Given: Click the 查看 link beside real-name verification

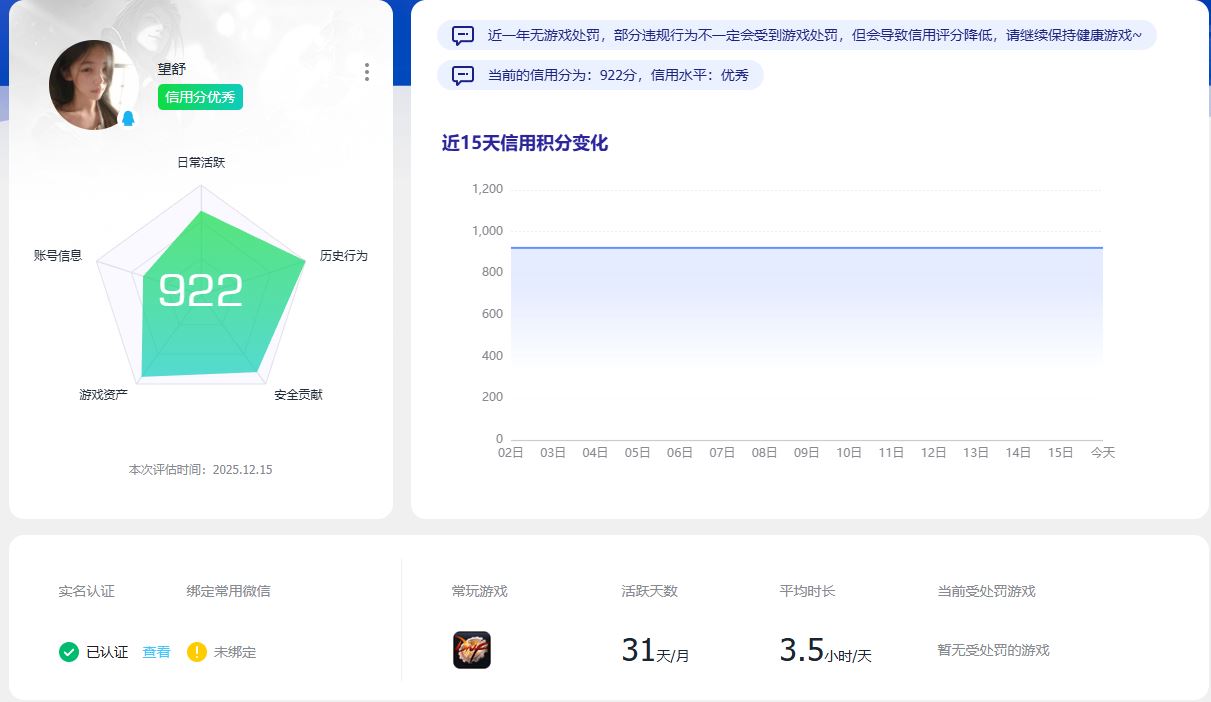Looking at the screenshot, I should [x=155, y=652].
